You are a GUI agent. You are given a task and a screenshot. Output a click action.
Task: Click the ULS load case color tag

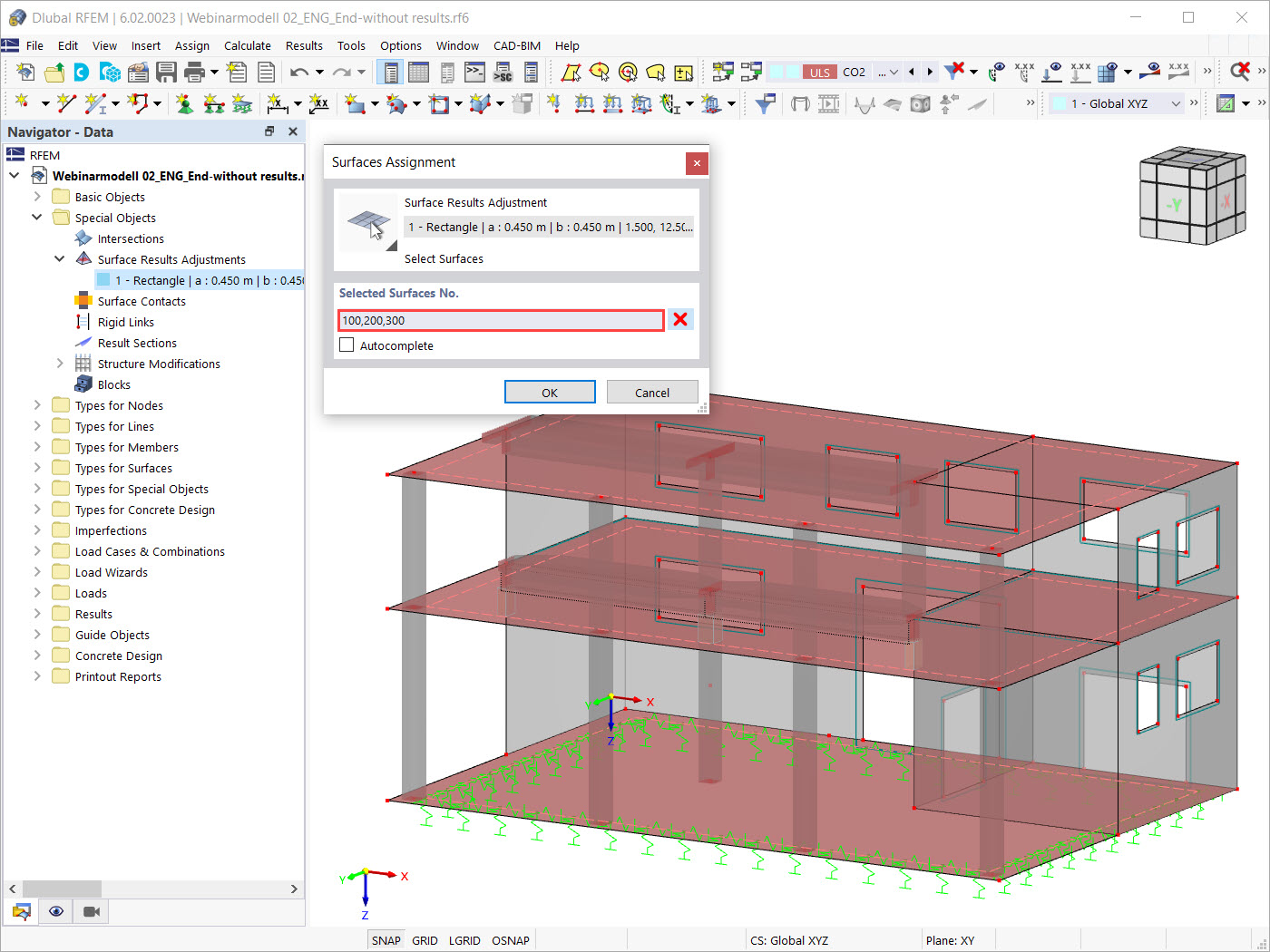[x=820, y=72]
